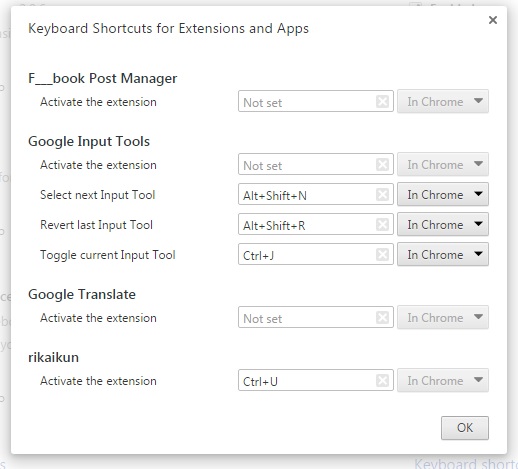Clear the F___book Post Manager shortcut

tap(382, 101)
